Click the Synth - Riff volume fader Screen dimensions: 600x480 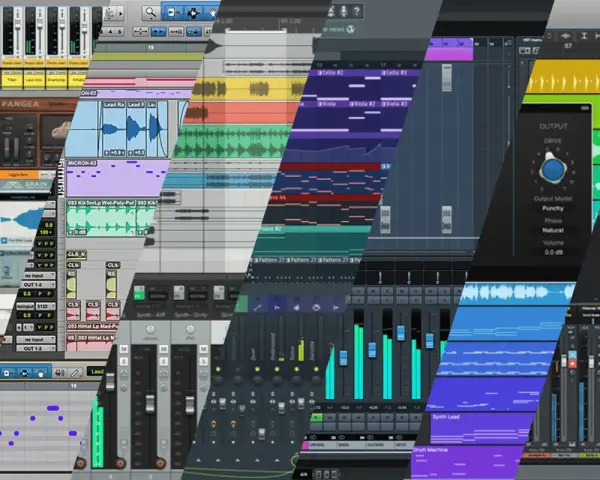150,403
